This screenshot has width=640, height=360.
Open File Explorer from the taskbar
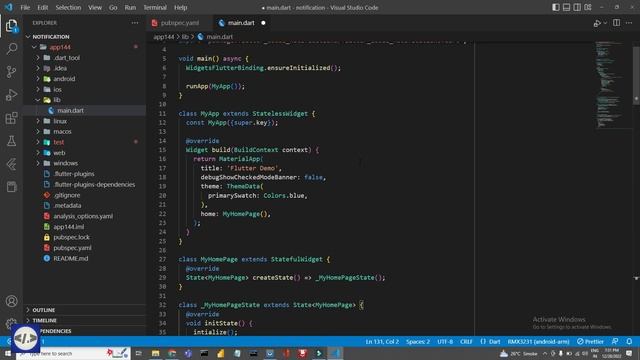pyautogui.click(x=155, y=353)
